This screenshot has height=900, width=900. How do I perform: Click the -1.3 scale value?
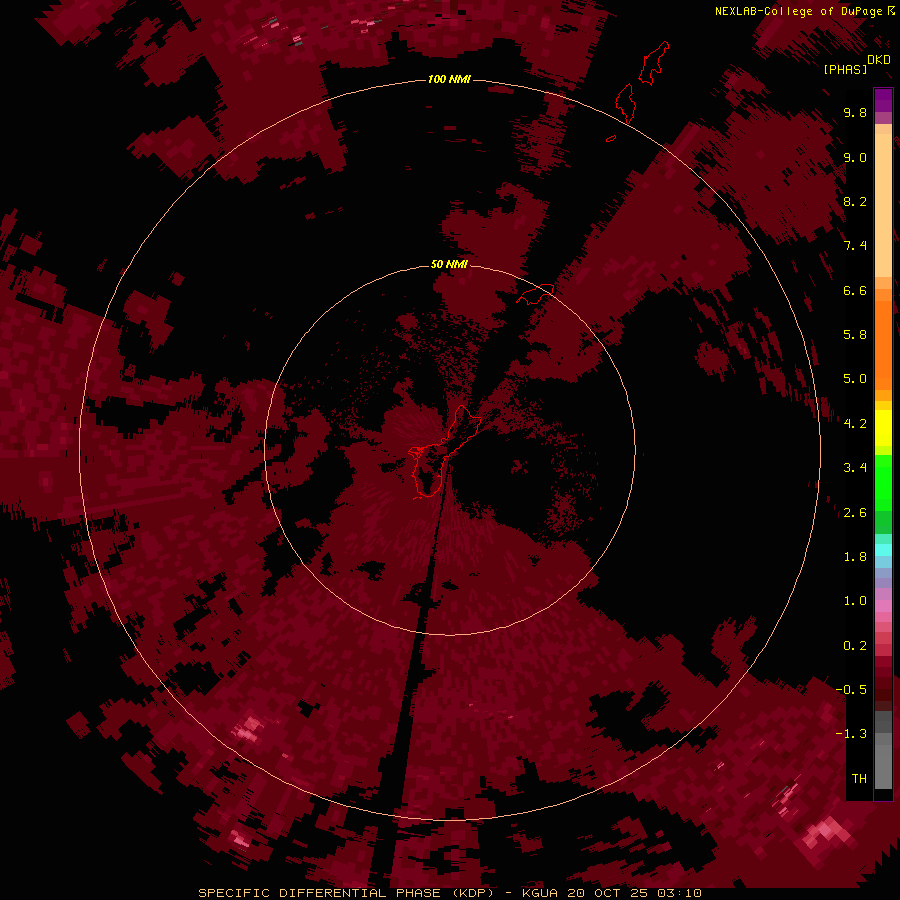(851, 734)
